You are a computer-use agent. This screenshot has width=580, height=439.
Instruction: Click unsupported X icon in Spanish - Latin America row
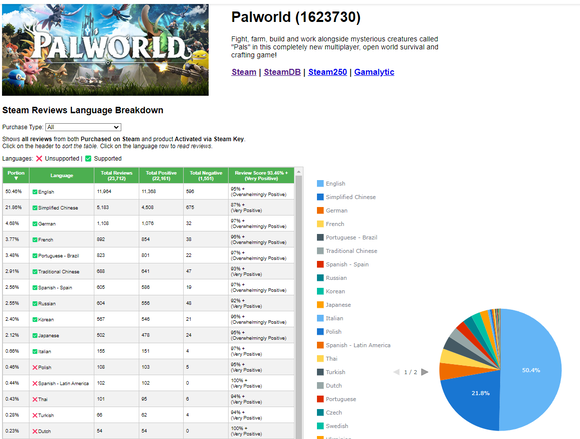click(35, 383)
